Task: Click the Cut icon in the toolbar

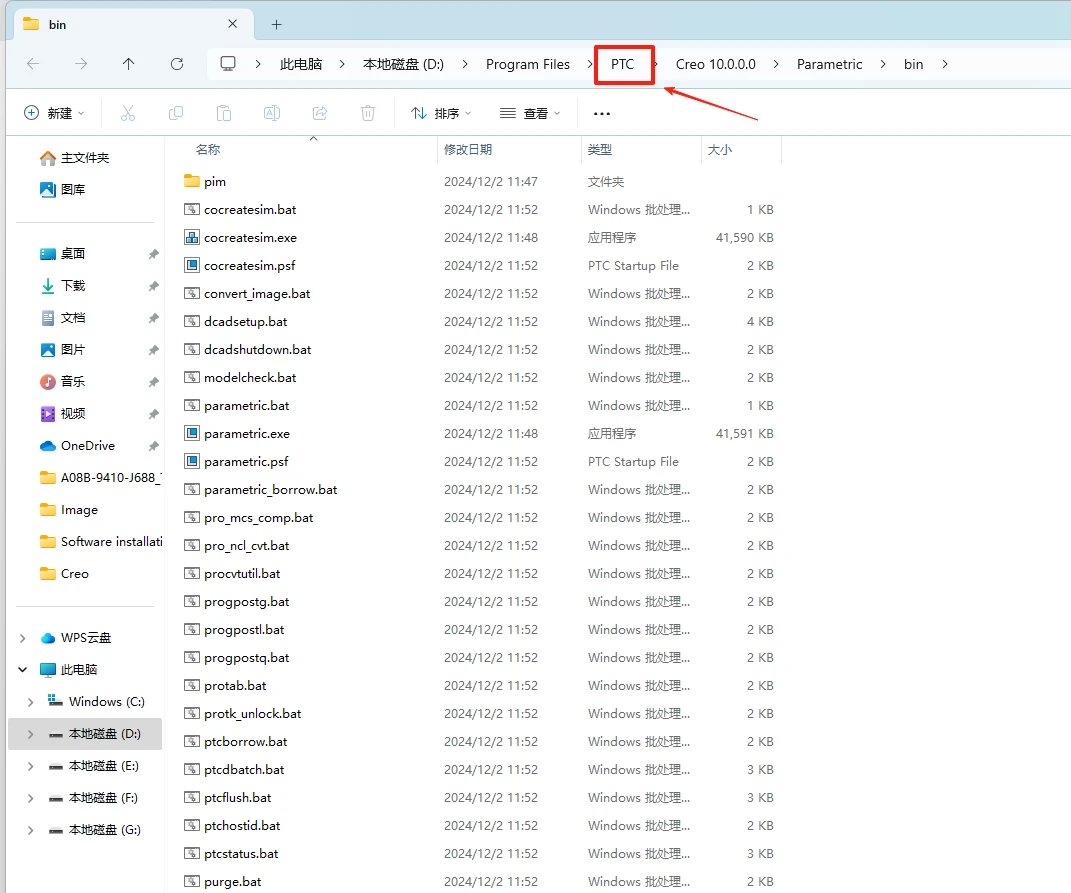Action: [127, 112]
